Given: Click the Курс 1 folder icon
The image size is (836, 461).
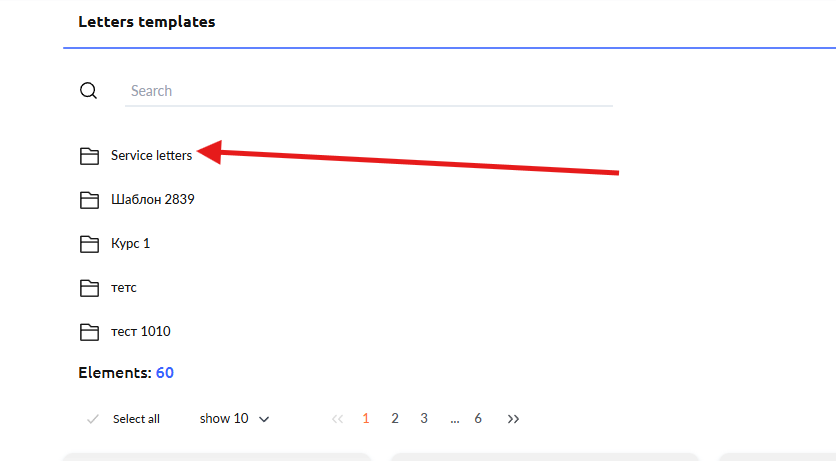Looking at the screenshot, I should [x=89, y=244].
